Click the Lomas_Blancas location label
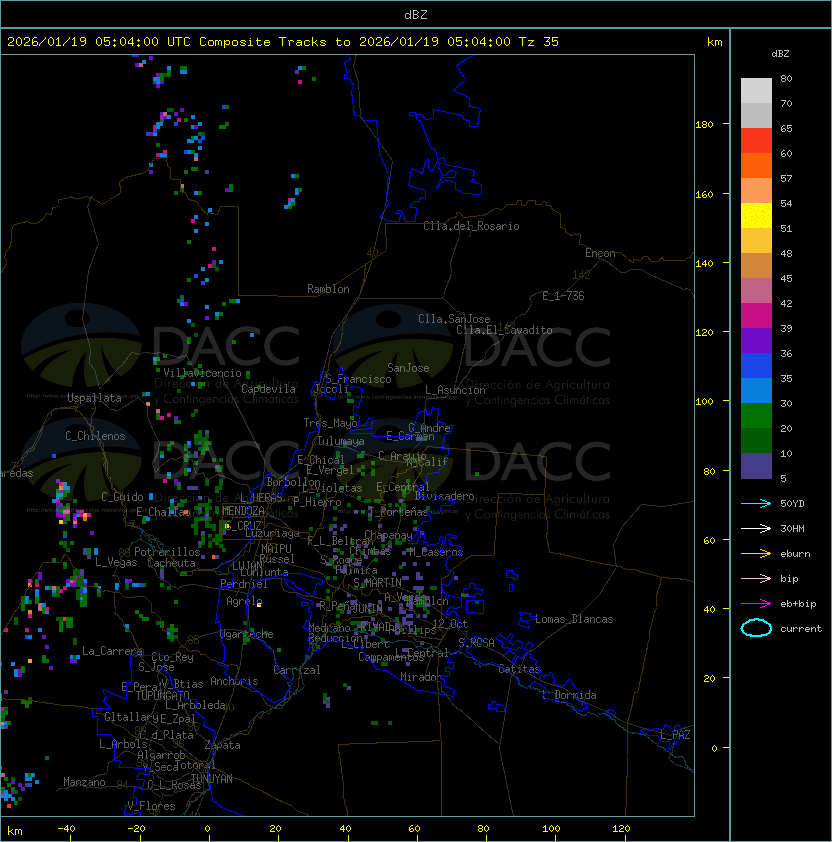 click(574, 619)
